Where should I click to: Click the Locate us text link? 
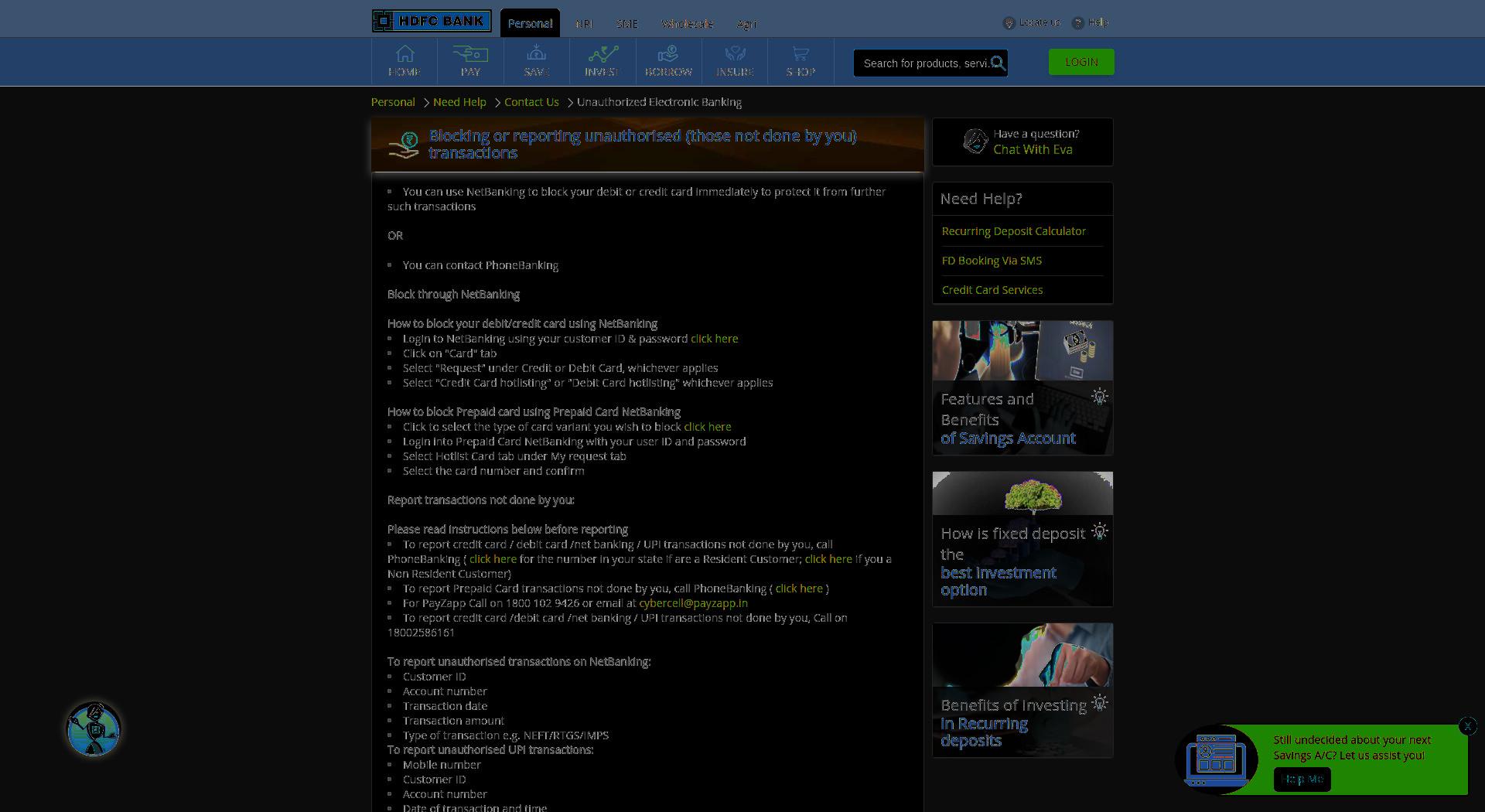click(x=1039, y=22)
